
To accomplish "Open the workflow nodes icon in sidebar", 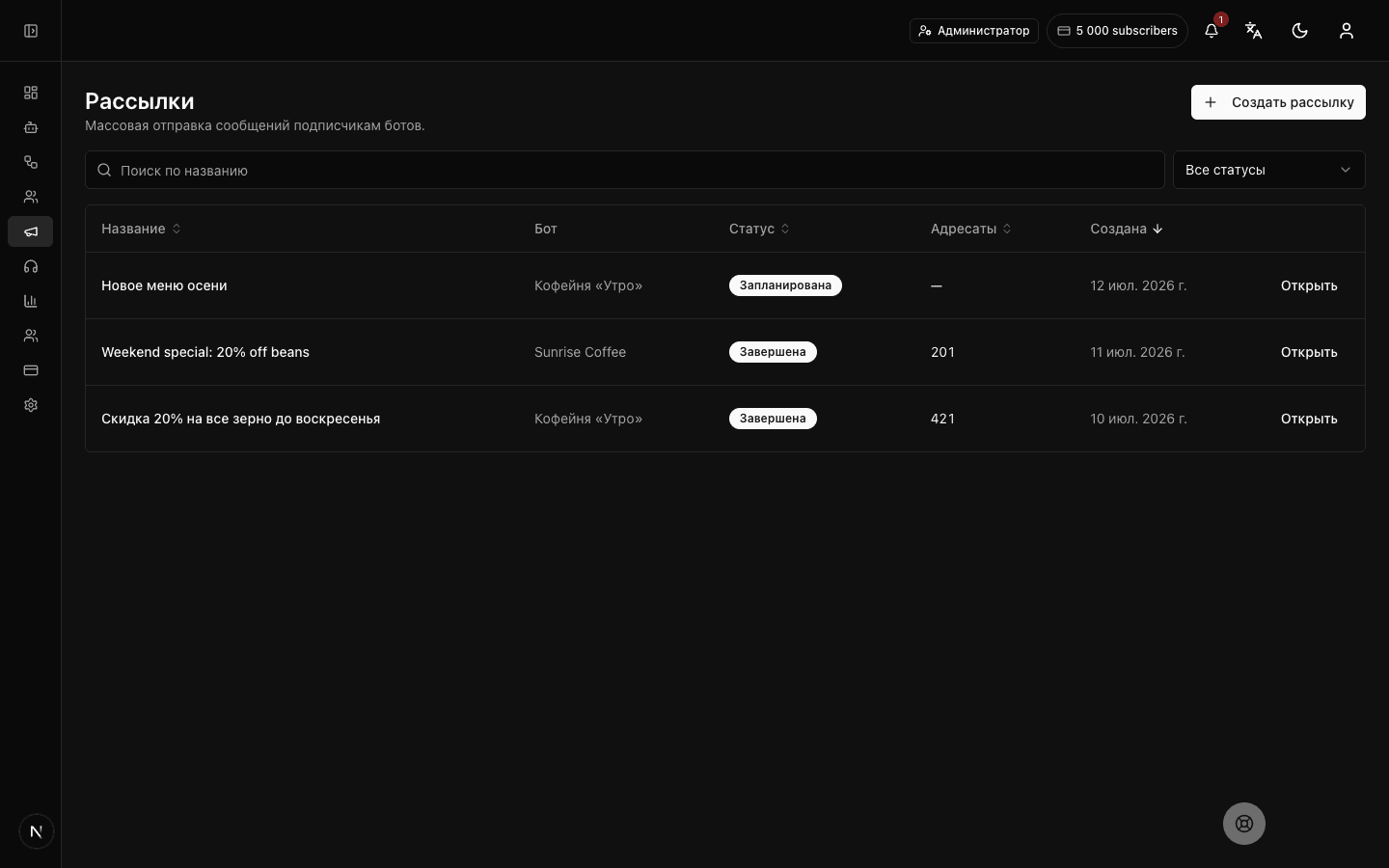I will tap(31, 162).
